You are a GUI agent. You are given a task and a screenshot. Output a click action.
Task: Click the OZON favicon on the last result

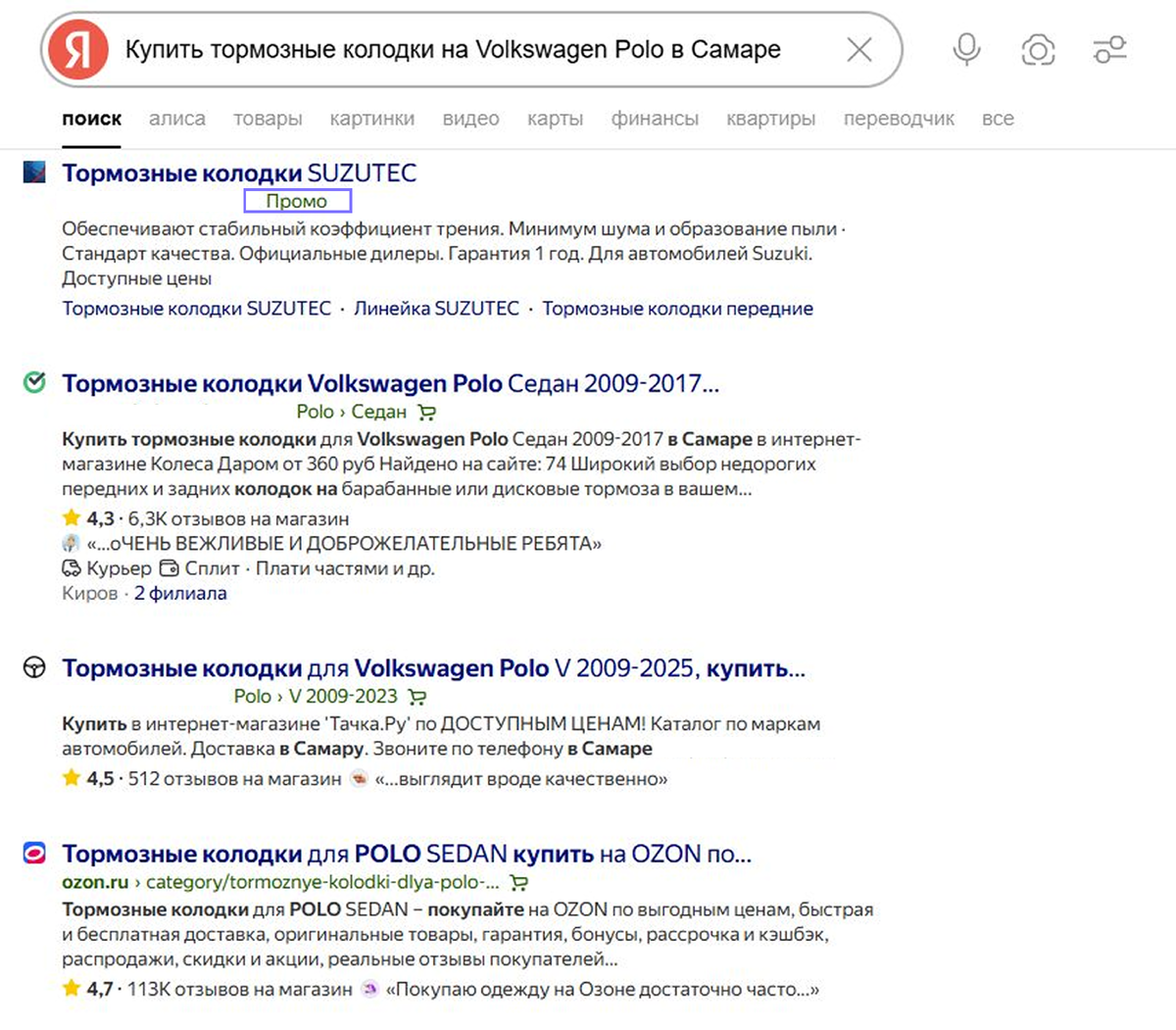pos(33,853)
